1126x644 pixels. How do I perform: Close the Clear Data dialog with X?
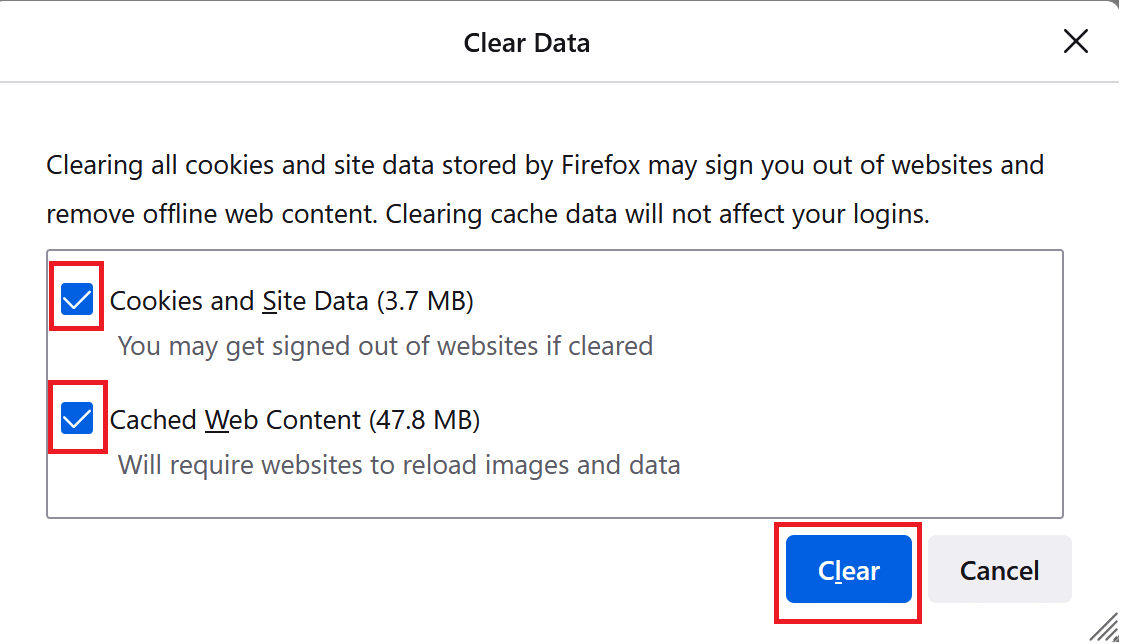point(1075,41)
